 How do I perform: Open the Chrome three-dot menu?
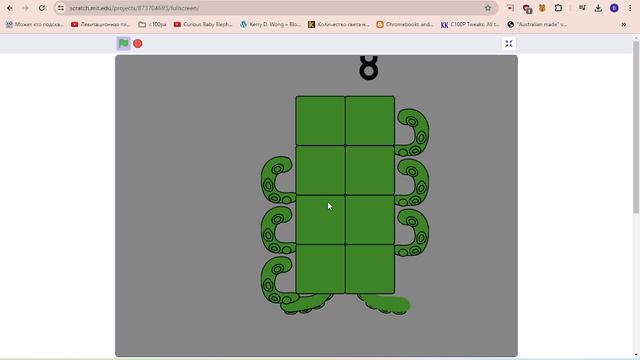[x=630, y=8]
